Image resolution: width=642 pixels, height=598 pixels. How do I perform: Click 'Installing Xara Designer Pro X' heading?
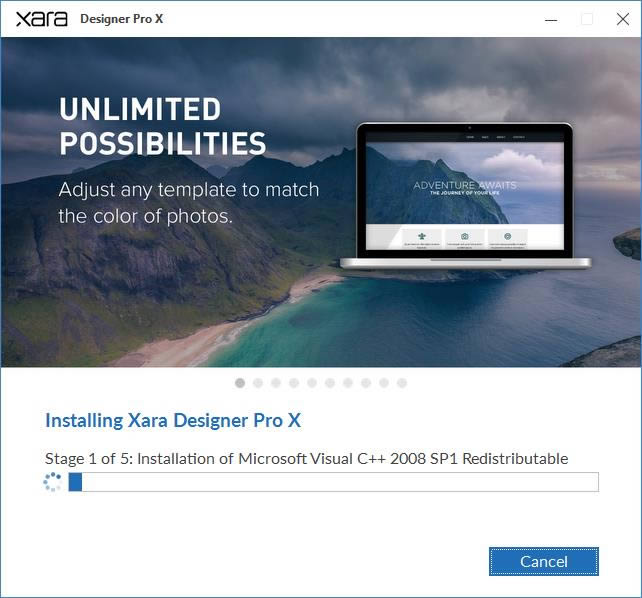click(173, 420)
